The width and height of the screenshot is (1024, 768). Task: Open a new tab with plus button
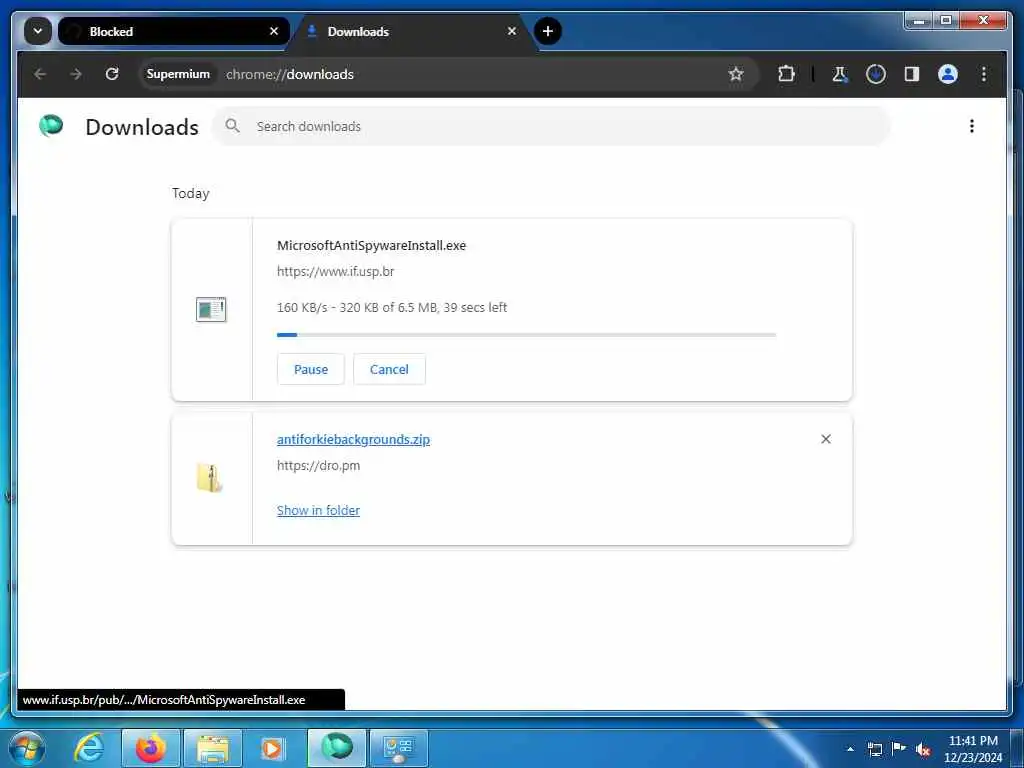[548, 31]
